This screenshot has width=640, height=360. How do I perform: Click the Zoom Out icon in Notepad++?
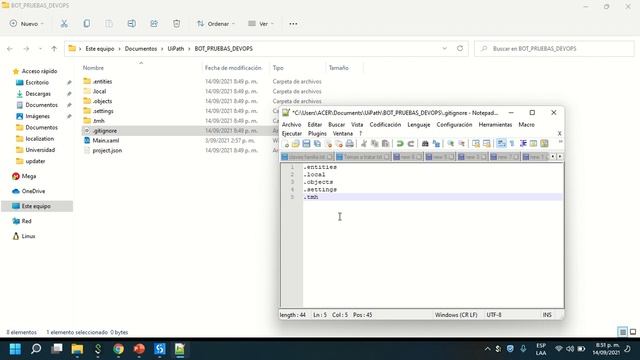pyautogui.click(x=461, y=144)
